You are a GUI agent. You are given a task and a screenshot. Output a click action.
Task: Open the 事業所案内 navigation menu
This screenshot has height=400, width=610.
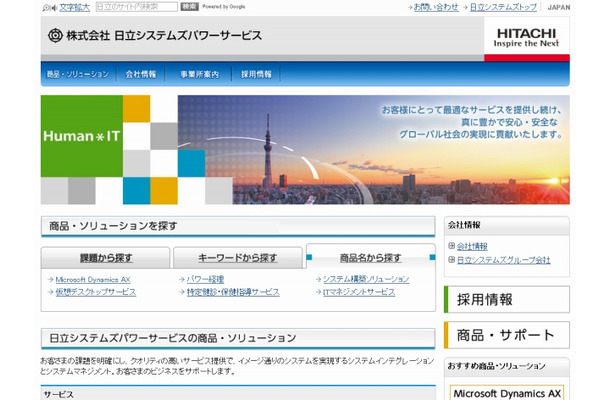click(199, 74)
